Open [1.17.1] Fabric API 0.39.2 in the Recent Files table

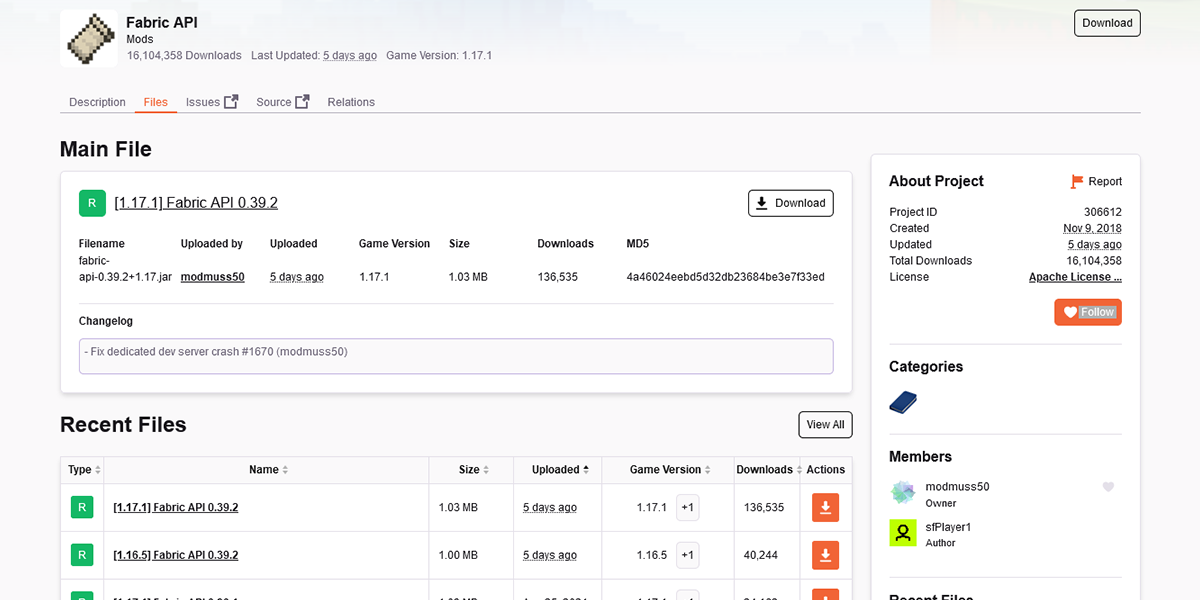coord(176,508)
